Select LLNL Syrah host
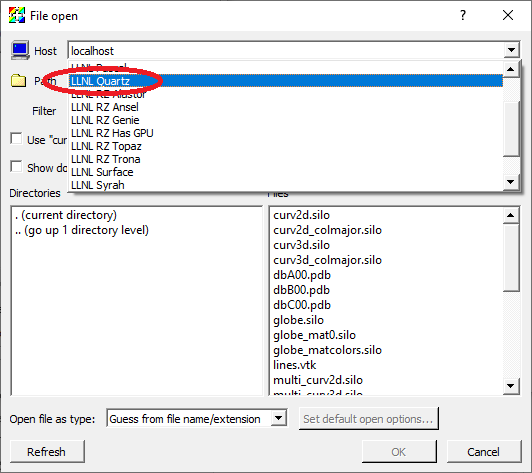 click(x=286, y=185)
